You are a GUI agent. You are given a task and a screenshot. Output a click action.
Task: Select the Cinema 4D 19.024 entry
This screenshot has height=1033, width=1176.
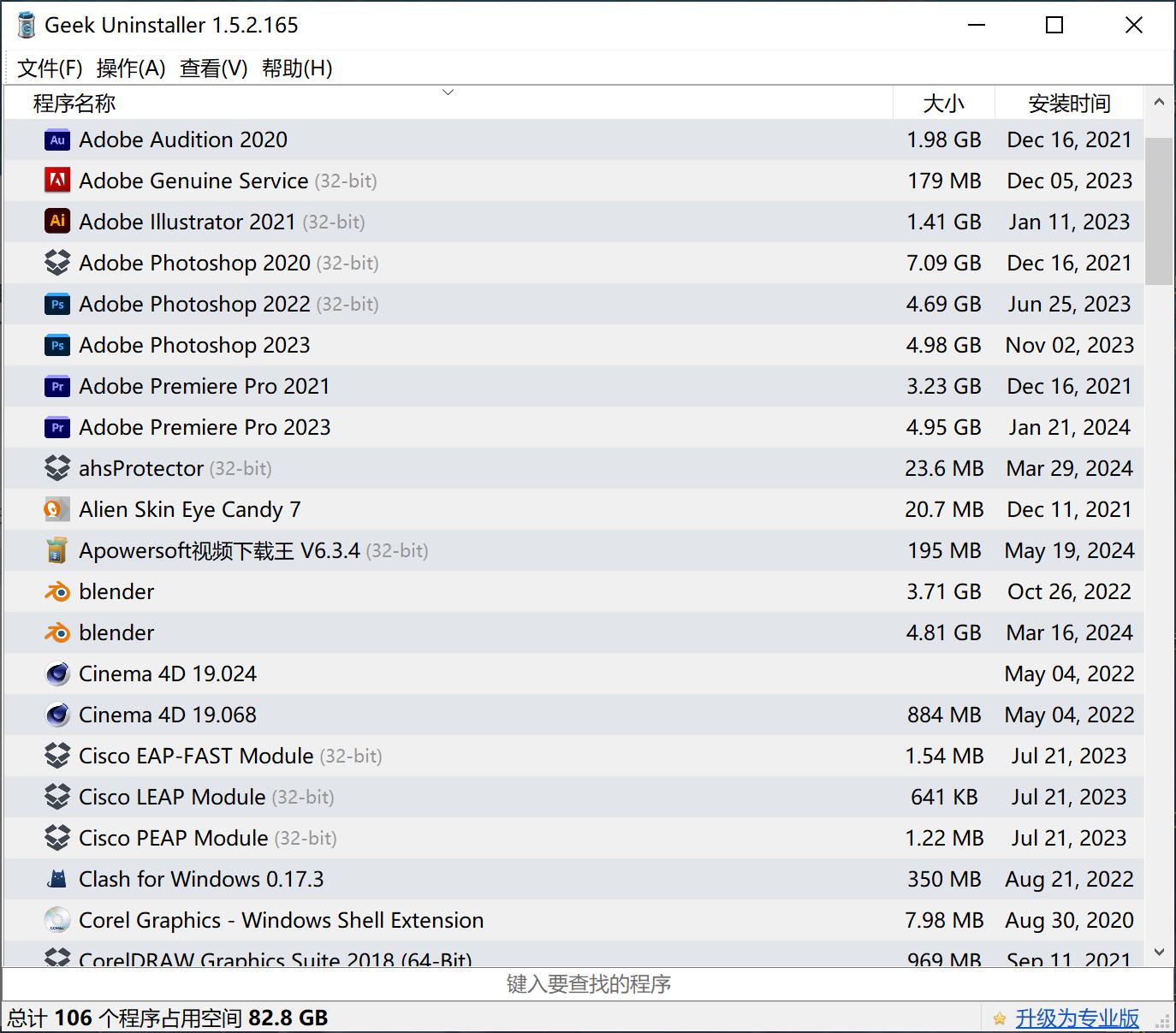tap(574, 674)
